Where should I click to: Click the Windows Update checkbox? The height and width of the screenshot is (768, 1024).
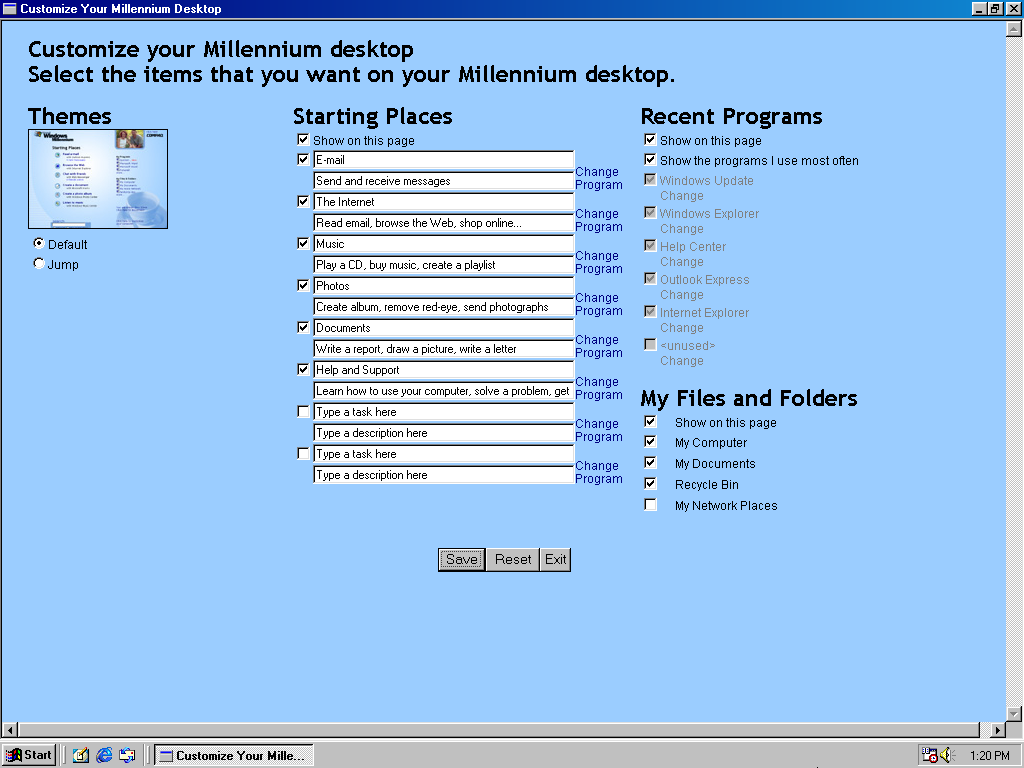650,179
